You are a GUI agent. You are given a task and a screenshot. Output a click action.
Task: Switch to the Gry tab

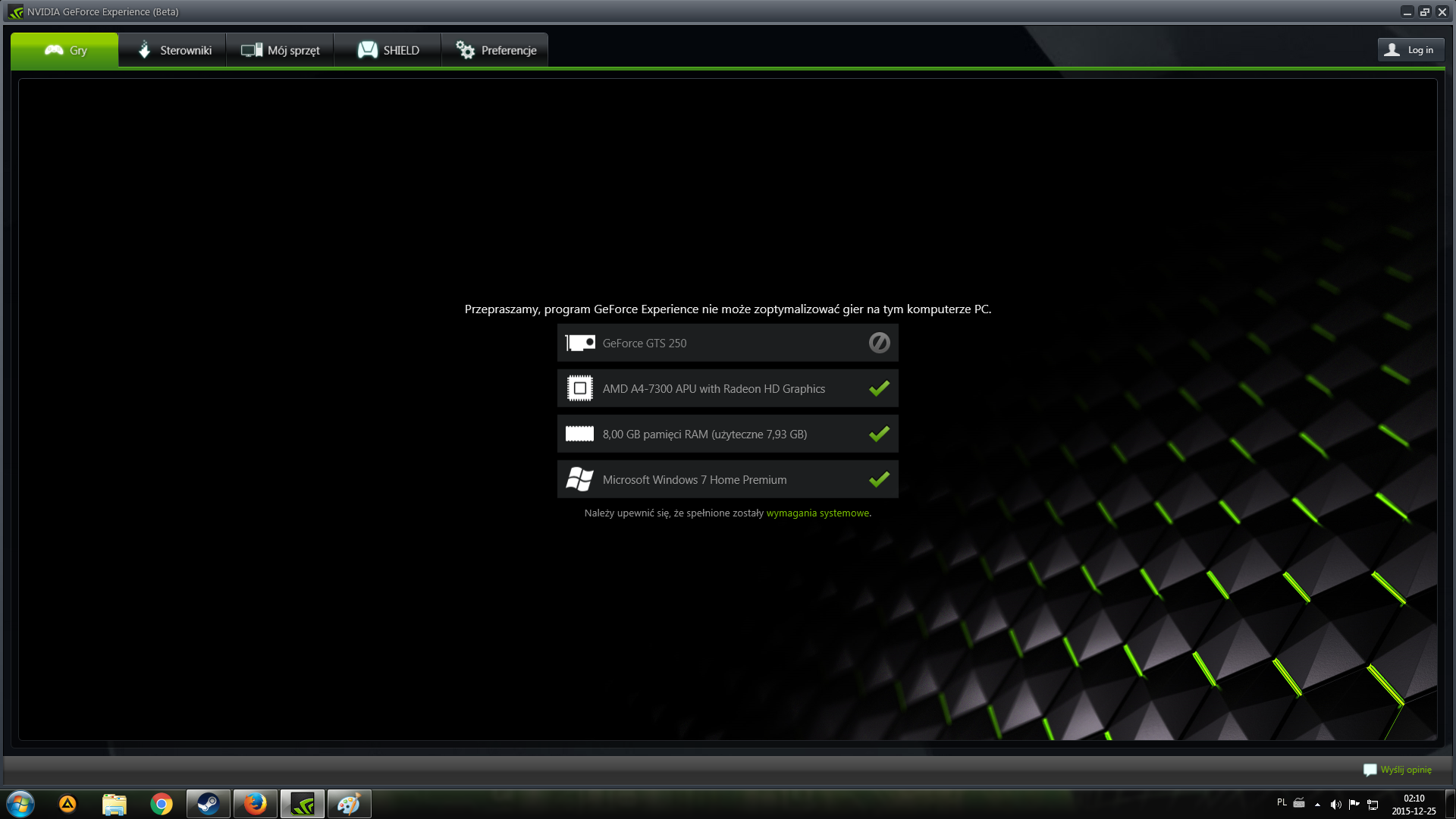(65, 50)
